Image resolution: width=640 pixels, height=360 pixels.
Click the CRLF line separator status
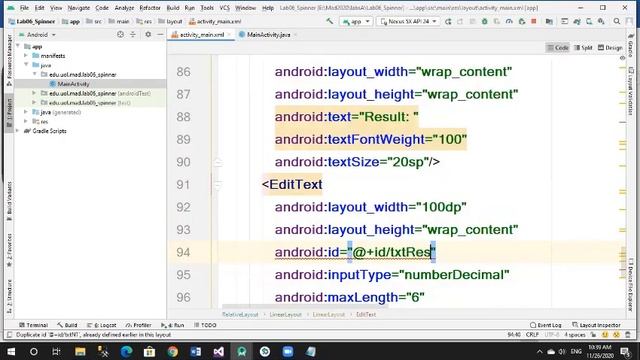pos(532,335)
